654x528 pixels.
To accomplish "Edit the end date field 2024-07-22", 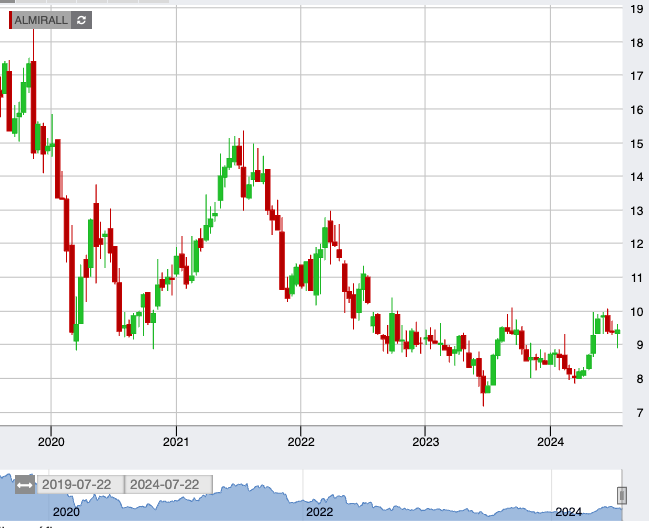I will point(169,485).
